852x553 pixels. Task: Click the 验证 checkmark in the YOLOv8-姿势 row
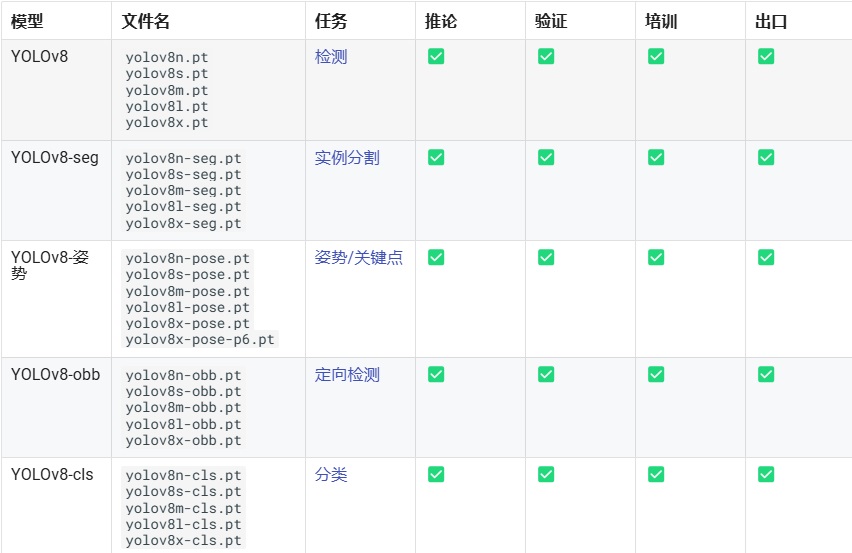click(x=546, y=257)
